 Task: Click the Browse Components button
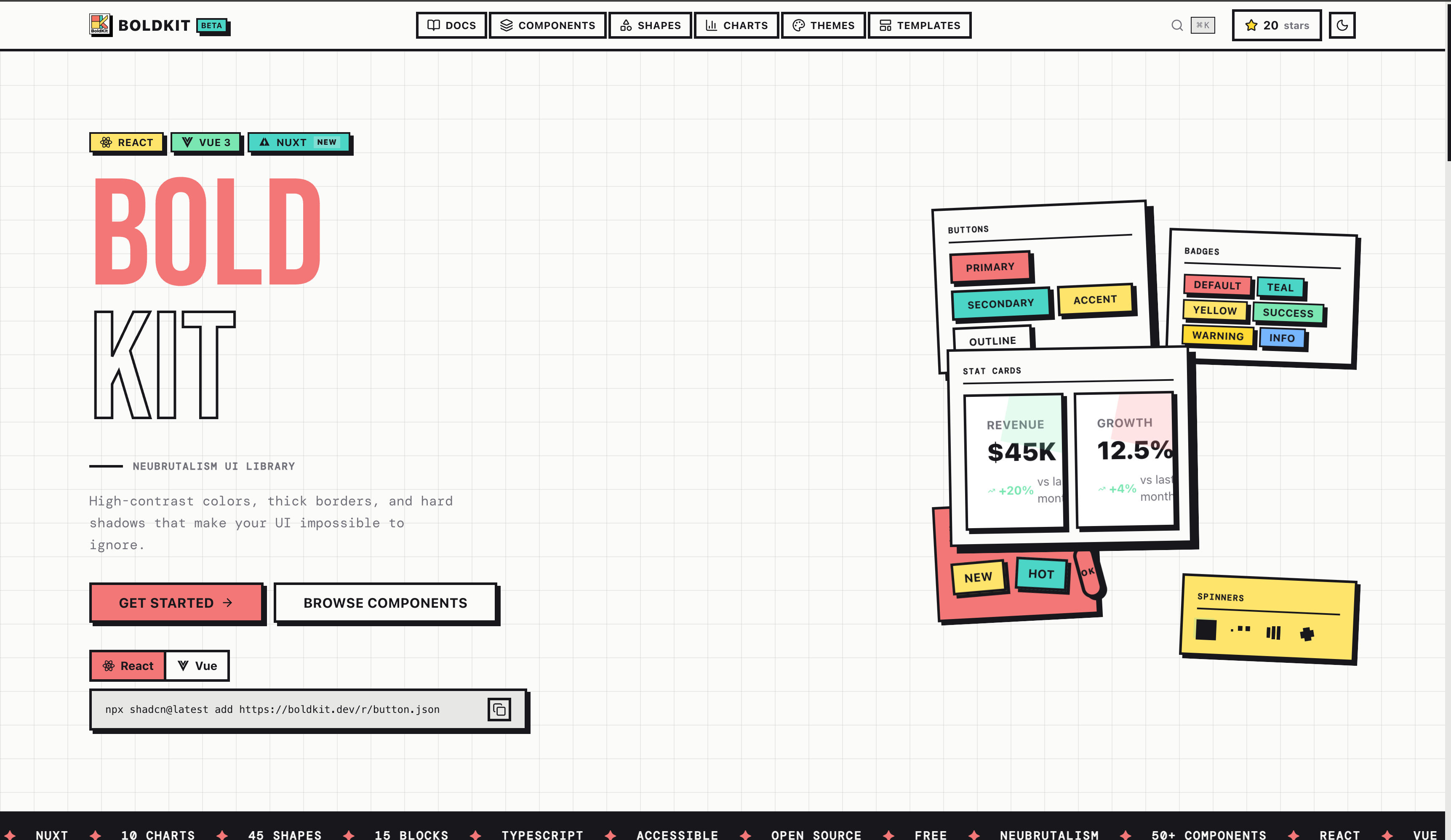tap(385, 603)
